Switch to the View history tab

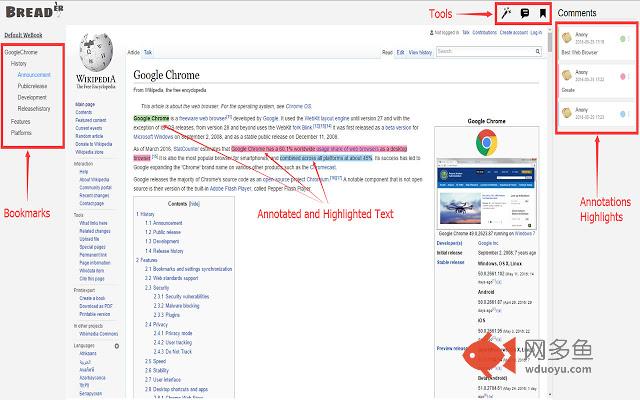(420, 52)
